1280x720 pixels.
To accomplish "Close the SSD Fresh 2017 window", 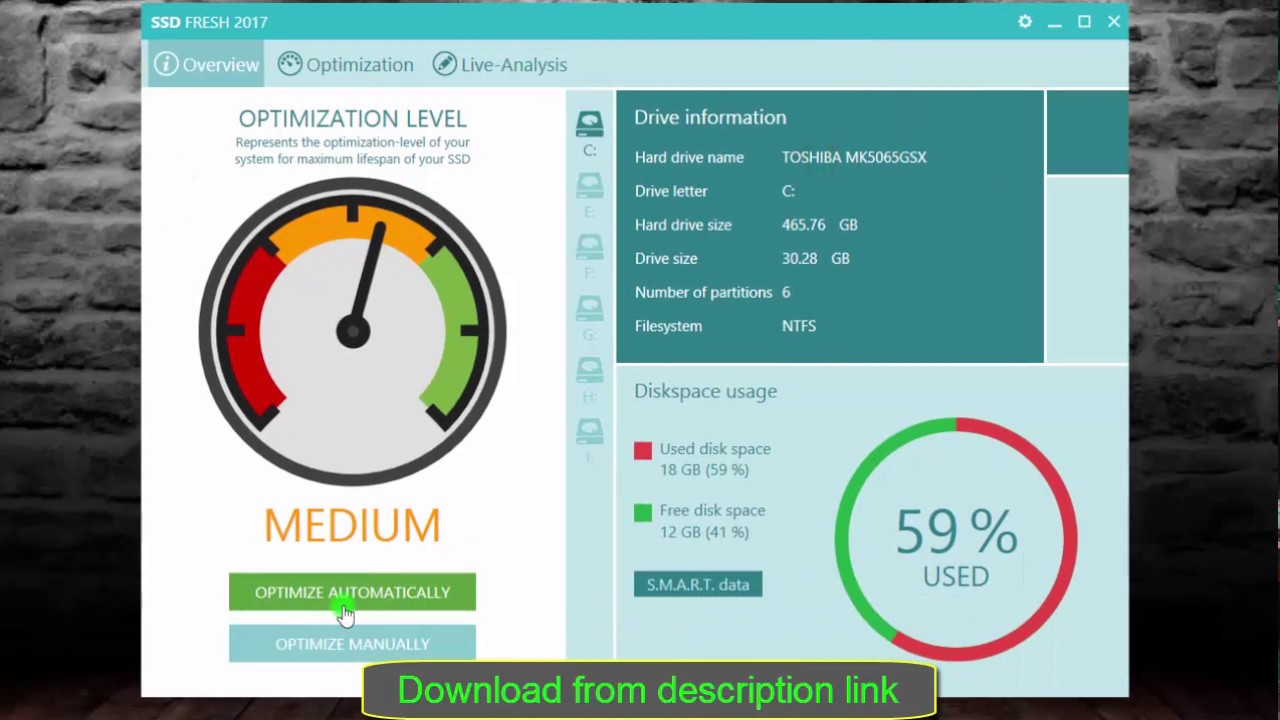I will coord(1114,21).
